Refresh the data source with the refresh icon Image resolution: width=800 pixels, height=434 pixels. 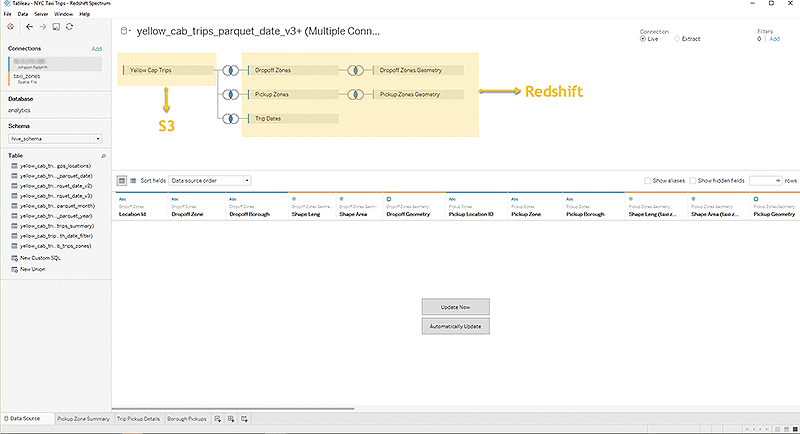69,27
